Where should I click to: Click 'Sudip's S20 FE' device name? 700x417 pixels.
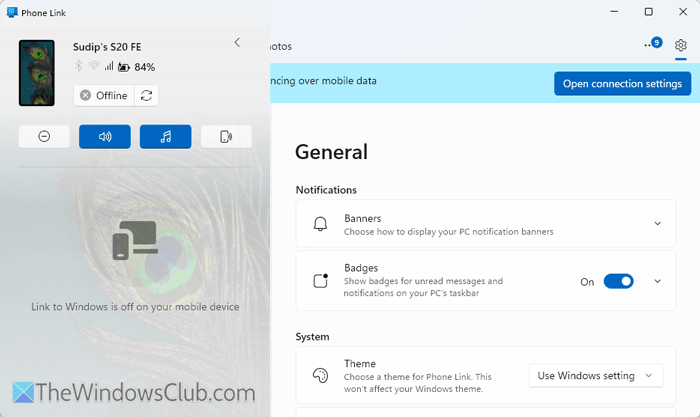[107, 47]
